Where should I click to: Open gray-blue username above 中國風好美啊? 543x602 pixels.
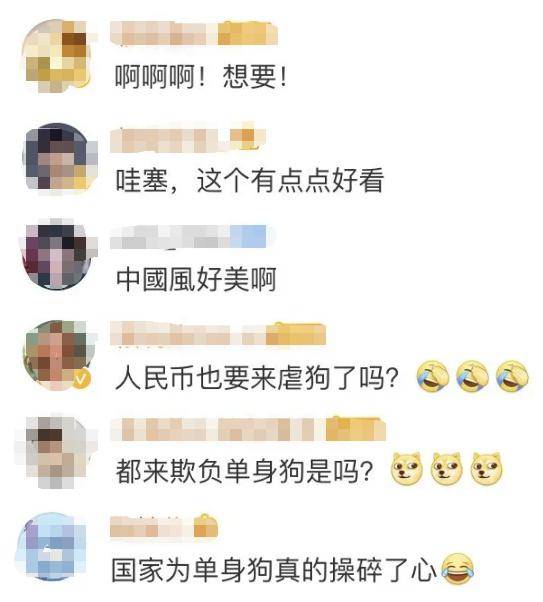[188, 236]
